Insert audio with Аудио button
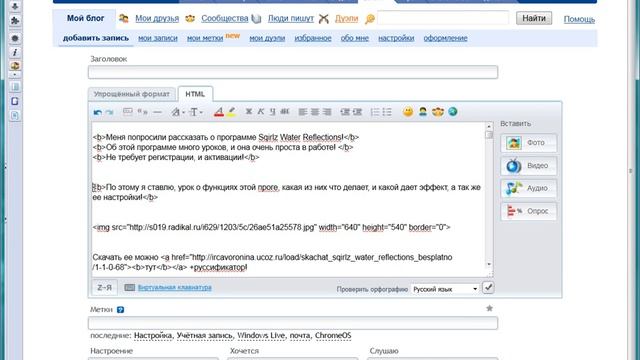This screenshot has height=360, width=640. (529, 188)
